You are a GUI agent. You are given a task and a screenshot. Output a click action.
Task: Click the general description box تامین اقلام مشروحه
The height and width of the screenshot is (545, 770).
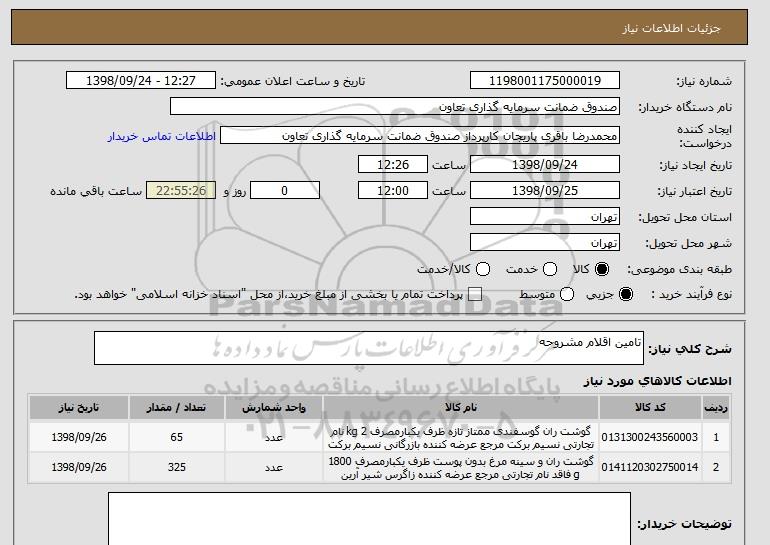[x=369, y=348]
